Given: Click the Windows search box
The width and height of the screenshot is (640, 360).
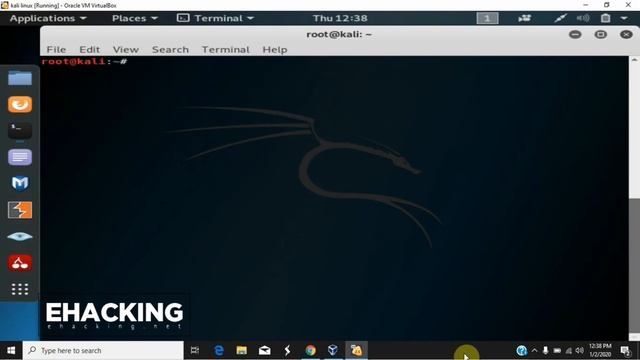Looking at the screenshot, I should 103,351.
